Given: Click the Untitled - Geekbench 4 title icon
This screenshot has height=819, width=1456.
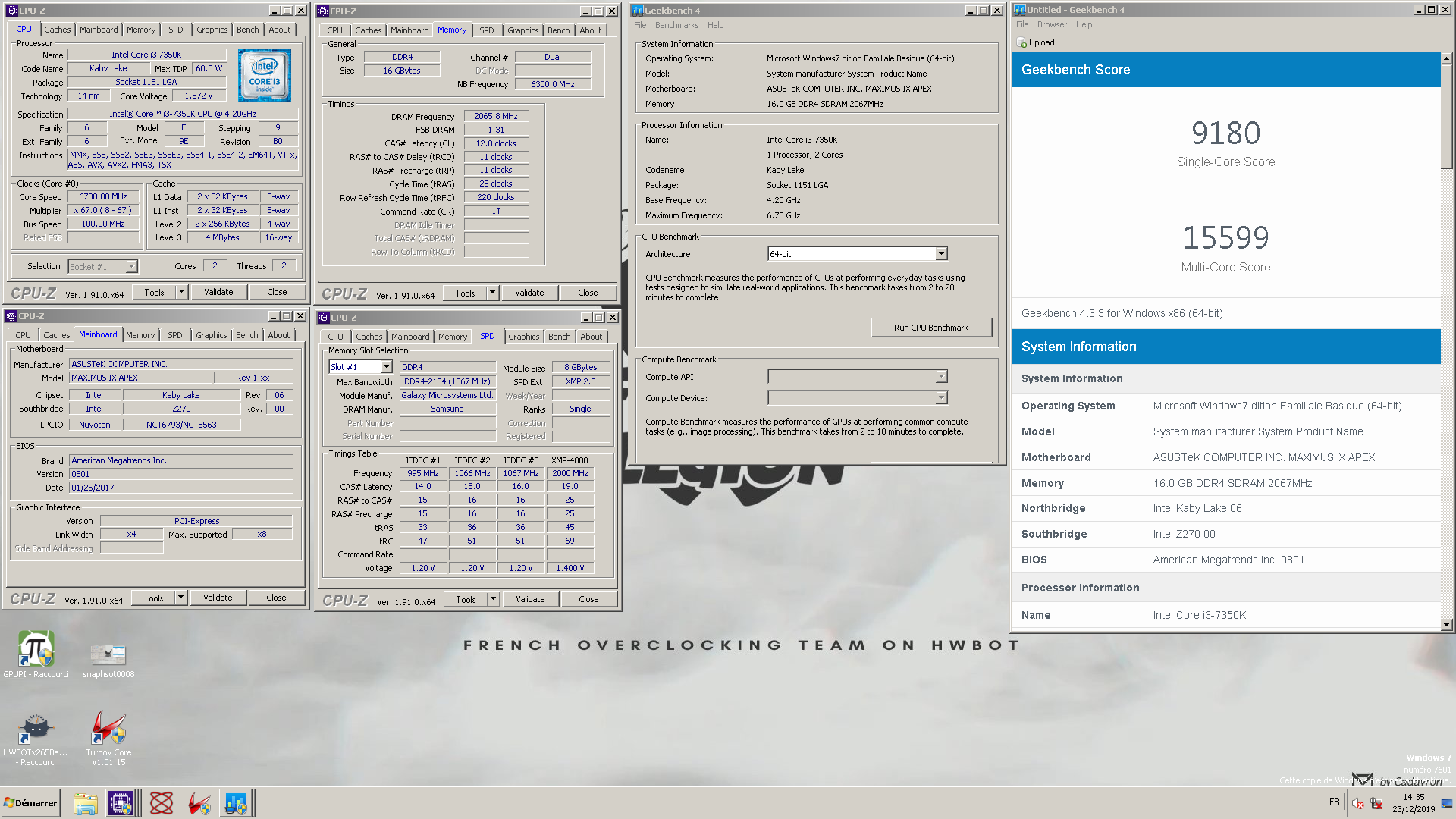Looking at the screenshot, I should (x=1020, y=10).
